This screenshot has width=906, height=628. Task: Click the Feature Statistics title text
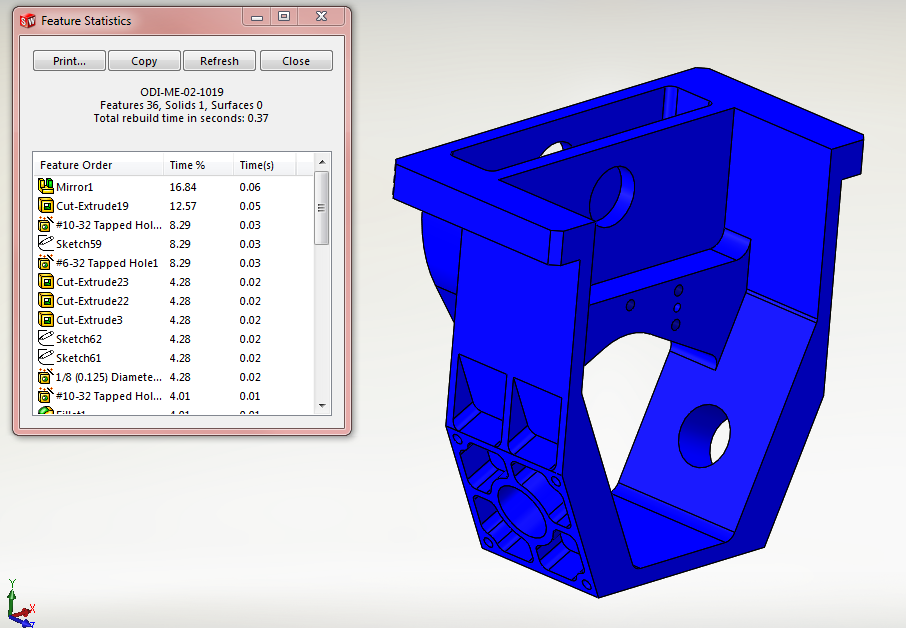(86, 21)
